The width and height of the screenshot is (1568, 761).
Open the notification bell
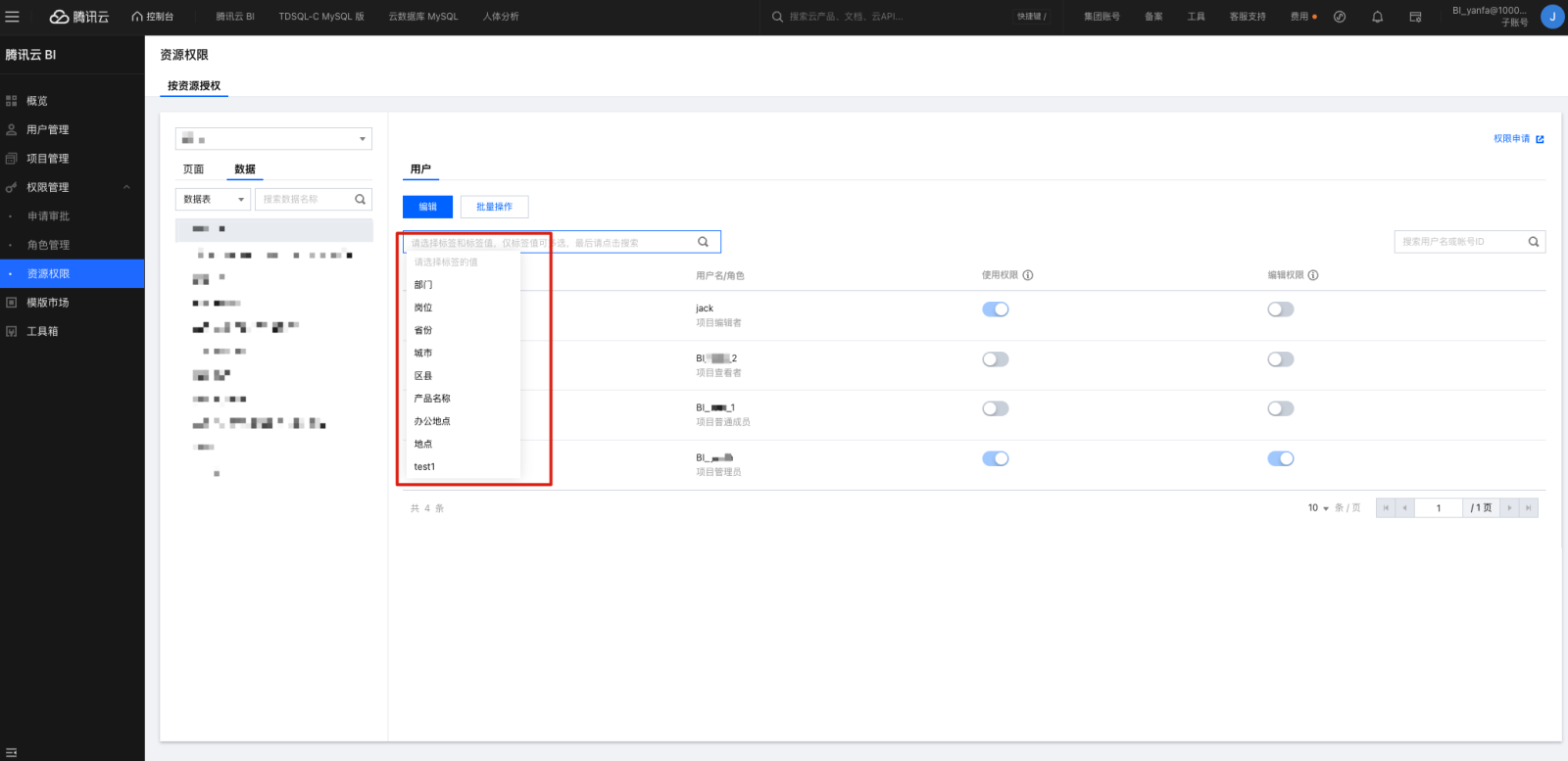coord(1377,17)
